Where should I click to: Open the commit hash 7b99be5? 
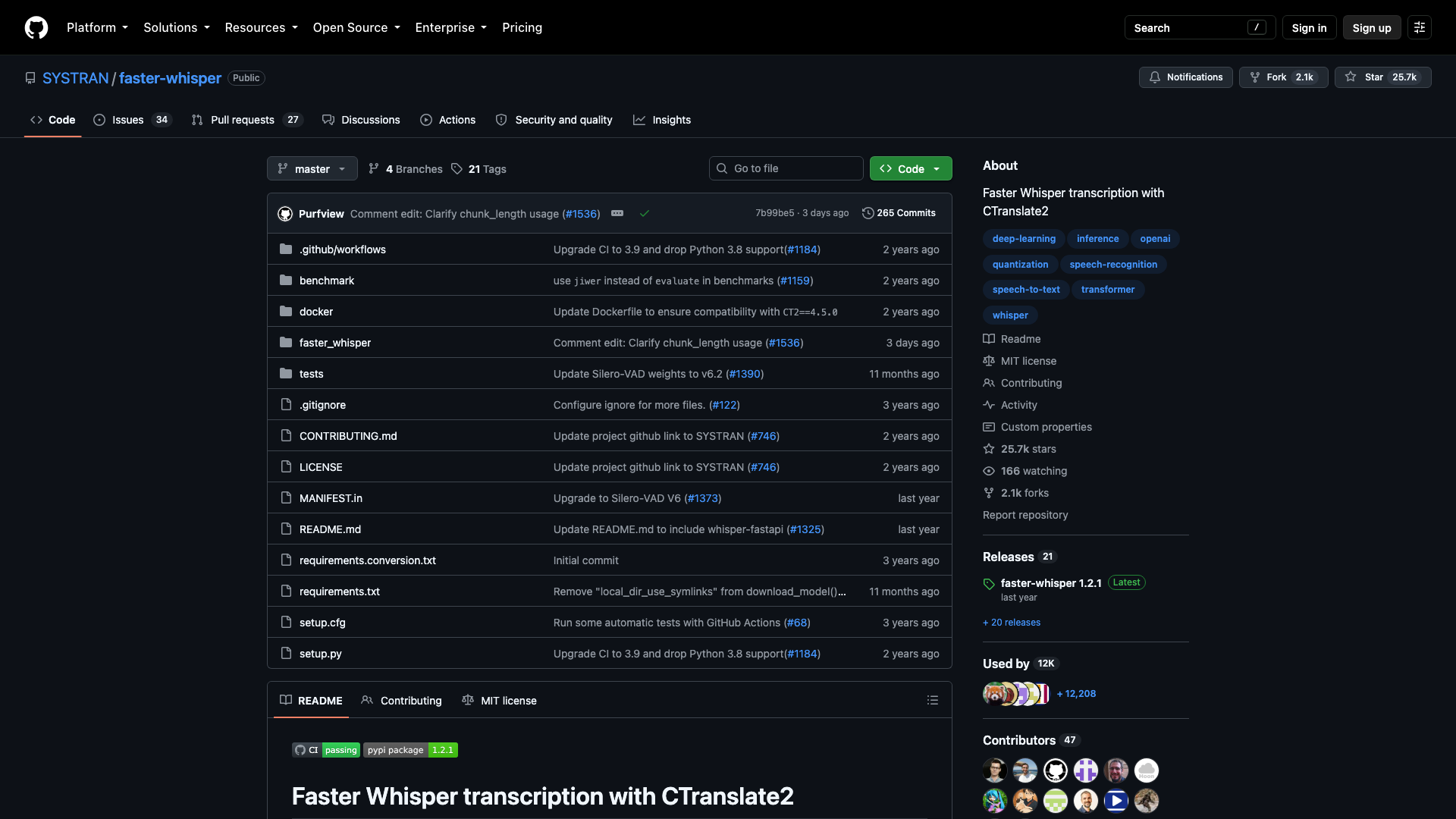(774, 213)
